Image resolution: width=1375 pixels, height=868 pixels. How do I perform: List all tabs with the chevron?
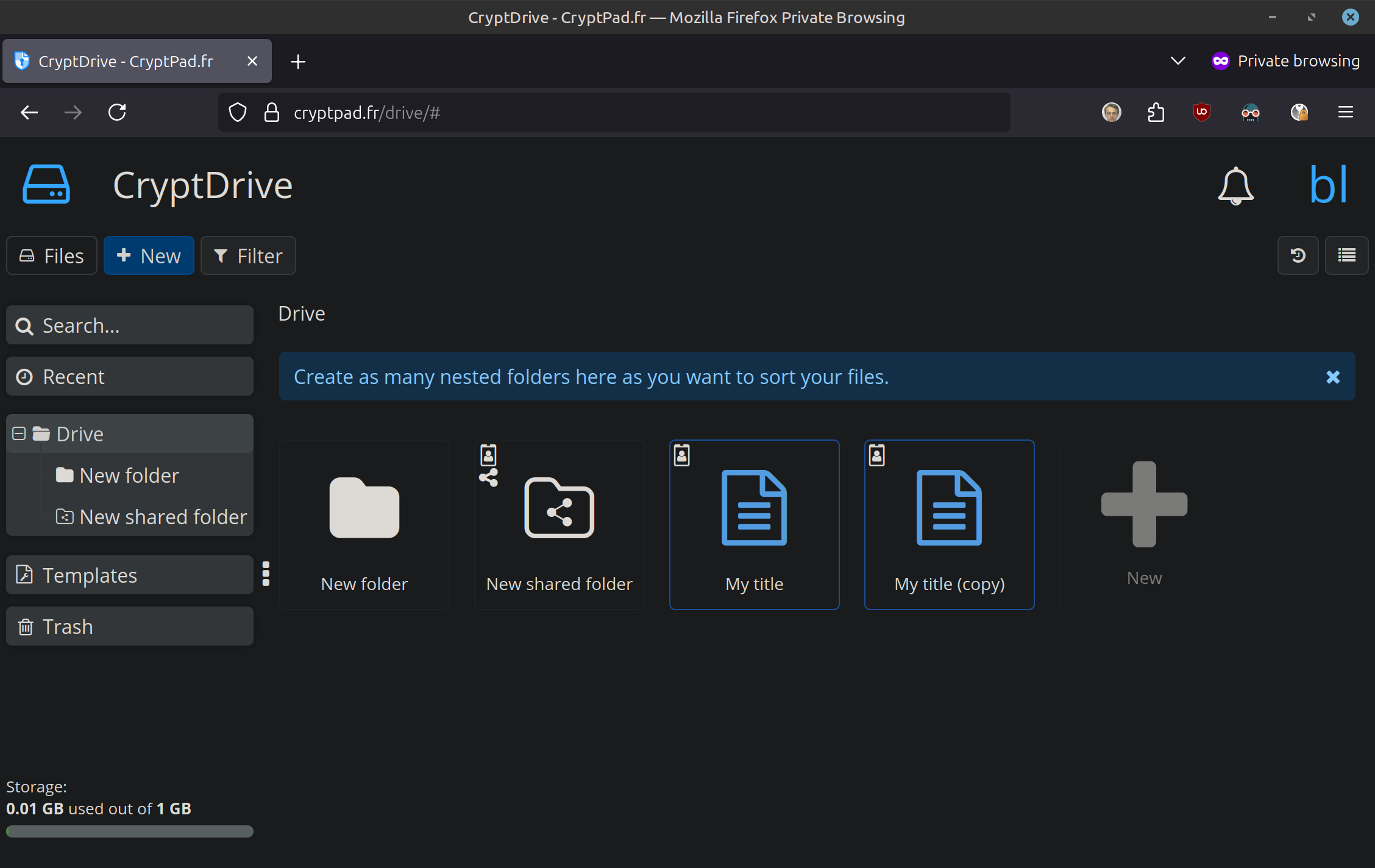[x=1178, y=61]
